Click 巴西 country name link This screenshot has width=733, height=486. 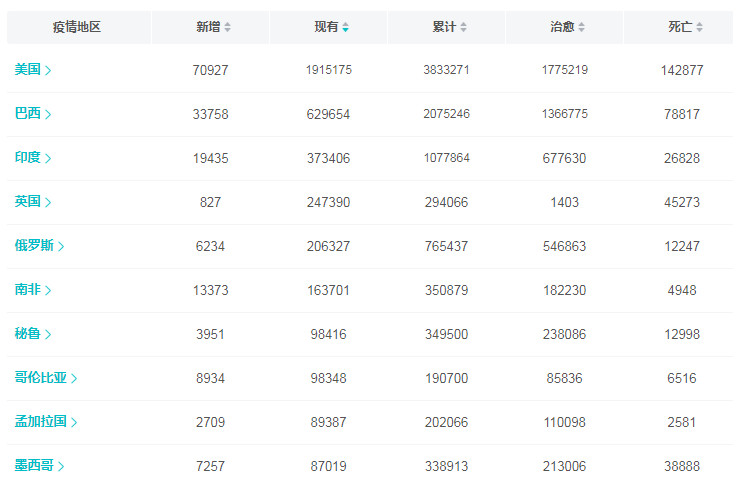27,114
